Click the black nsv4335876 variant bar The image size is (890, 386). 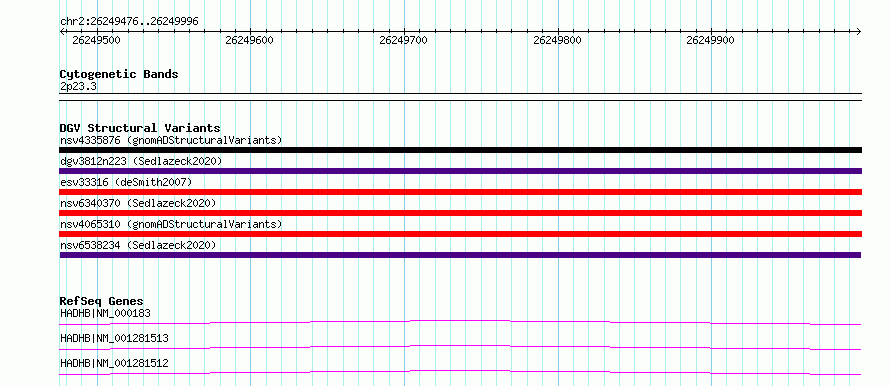coord(460,150)
